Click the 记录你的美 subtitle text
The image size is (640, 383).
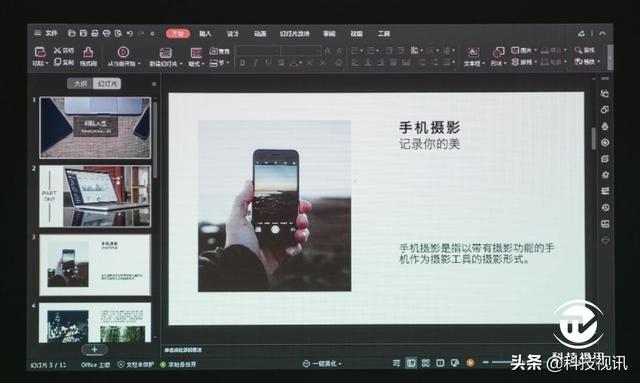coord(429,144)
